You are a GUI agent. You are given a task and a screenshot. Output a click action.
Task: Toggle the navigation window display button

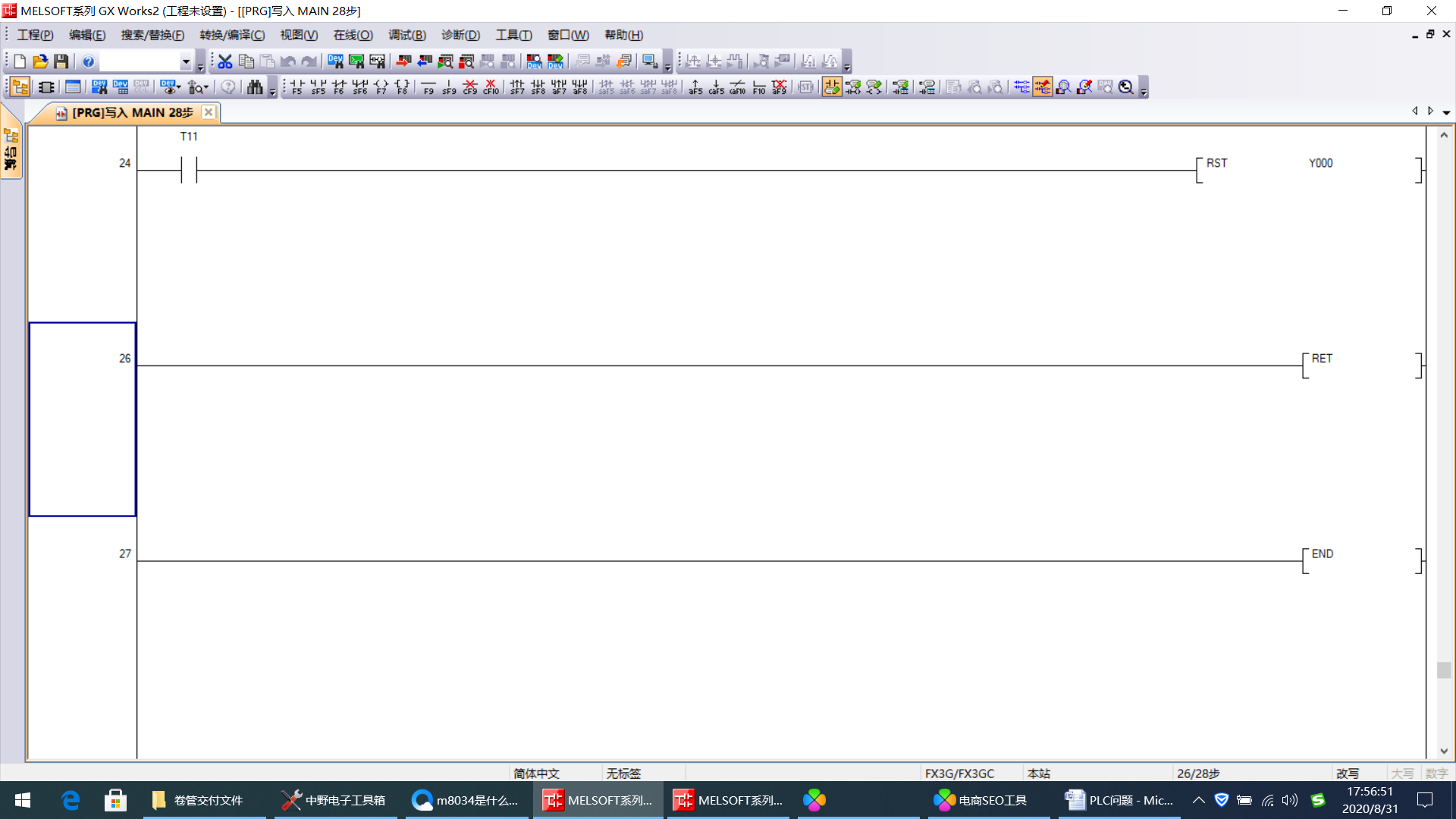click(x=20, y=87)
